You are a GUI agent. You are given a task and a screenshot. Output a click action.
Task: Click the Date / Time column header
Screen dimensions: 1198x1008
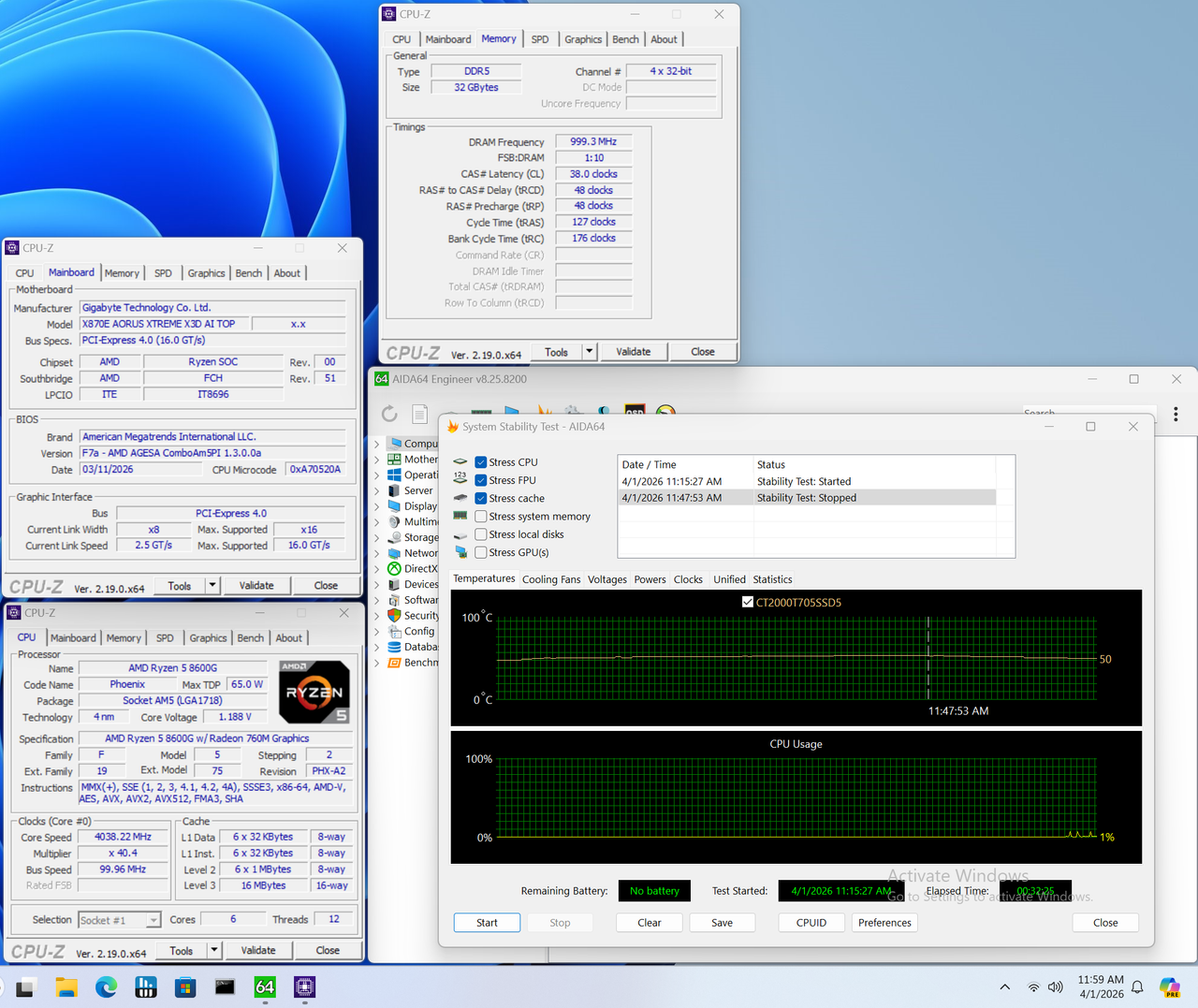coord(686,465)
